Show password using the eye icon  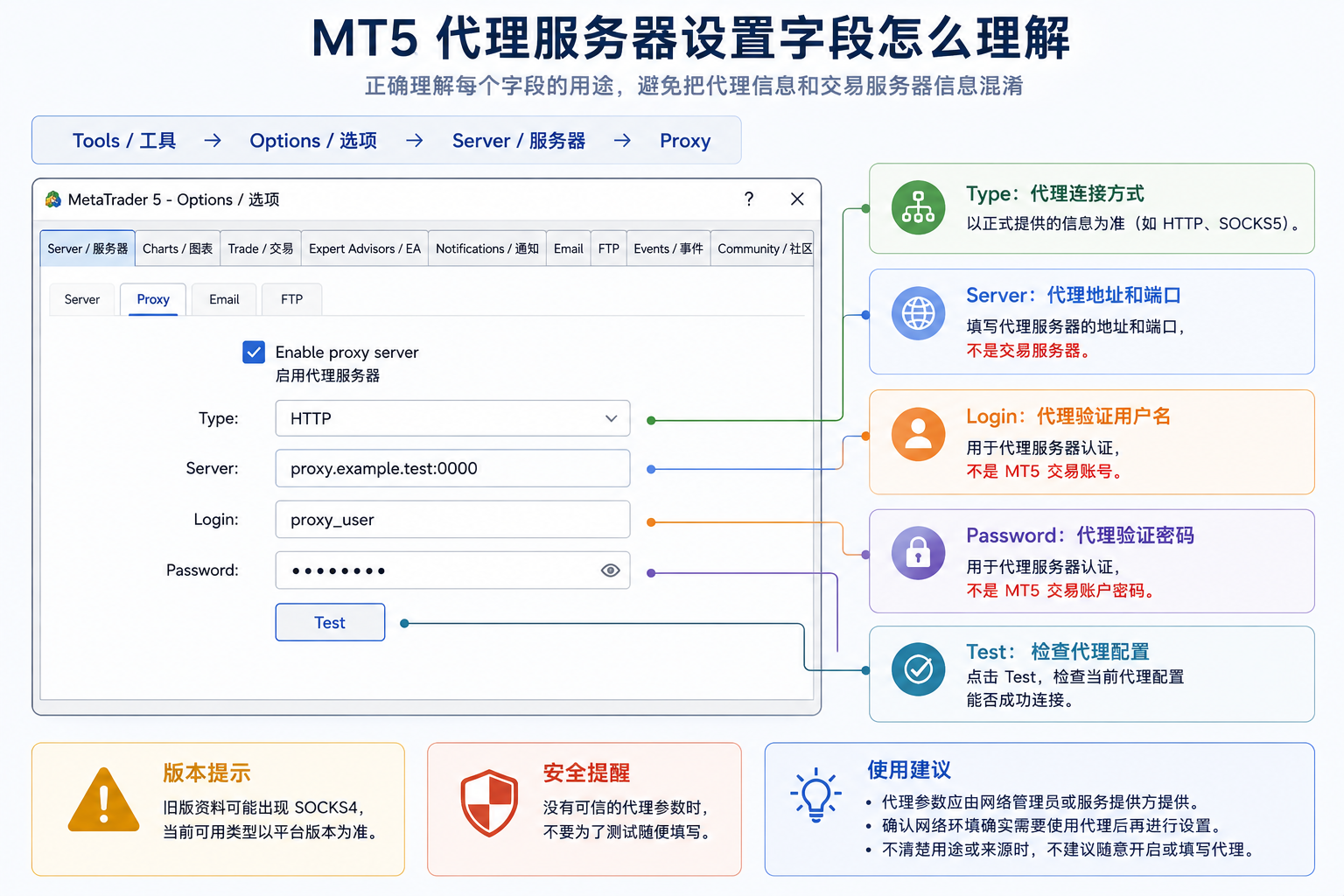(x=611, y=570)
